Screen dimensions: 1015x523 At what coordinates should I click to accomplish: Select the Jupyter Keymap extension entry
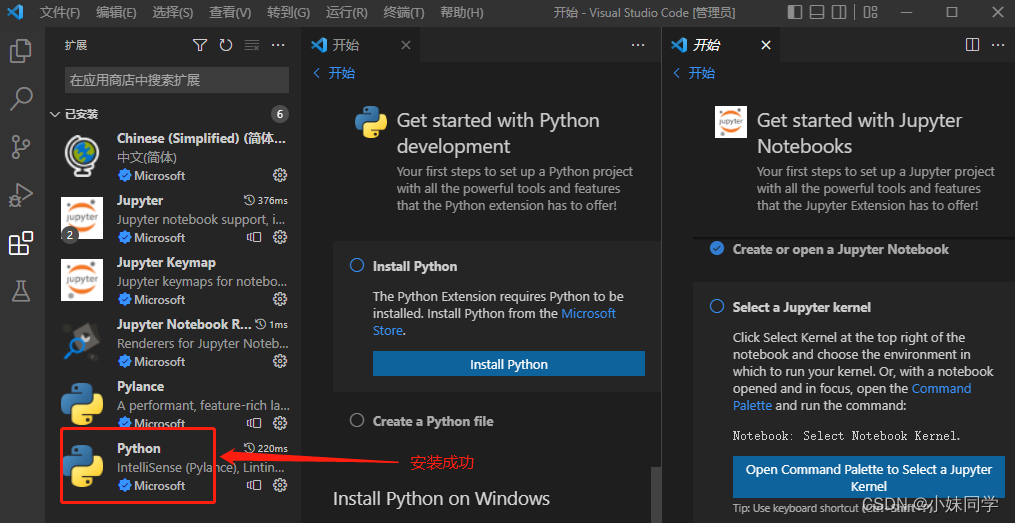172,280
